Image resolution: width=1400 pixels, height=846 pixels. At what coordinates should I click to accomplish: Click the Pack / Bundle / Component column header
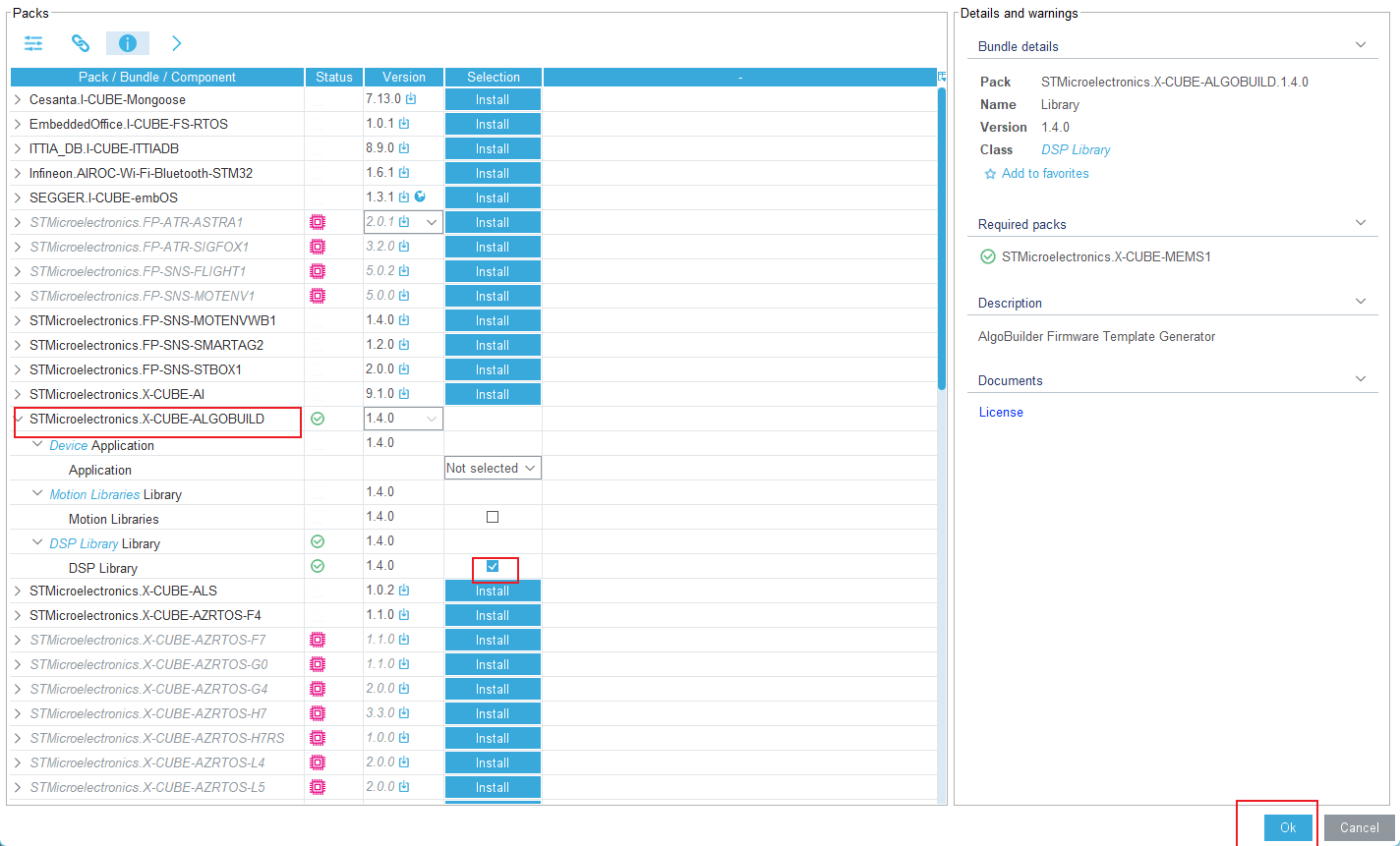pos(157,77)
